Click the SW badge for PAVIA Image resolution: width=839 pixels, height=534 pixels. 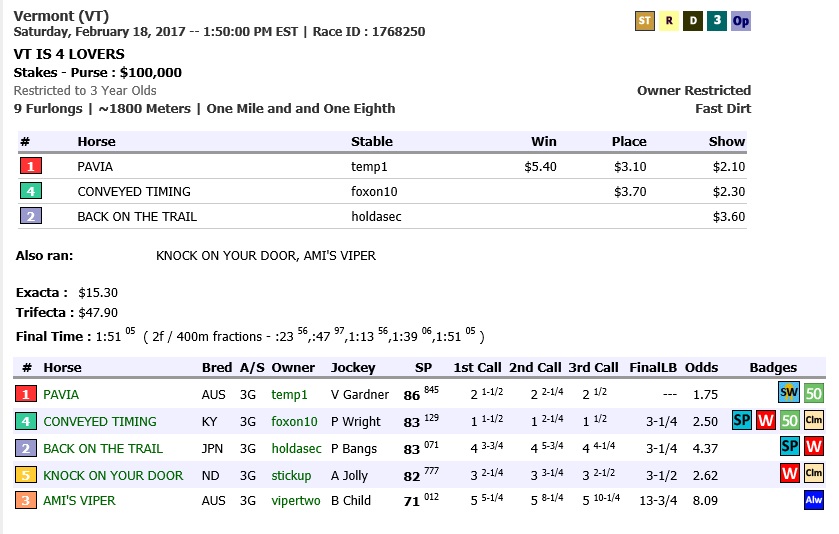coord(789,393)
